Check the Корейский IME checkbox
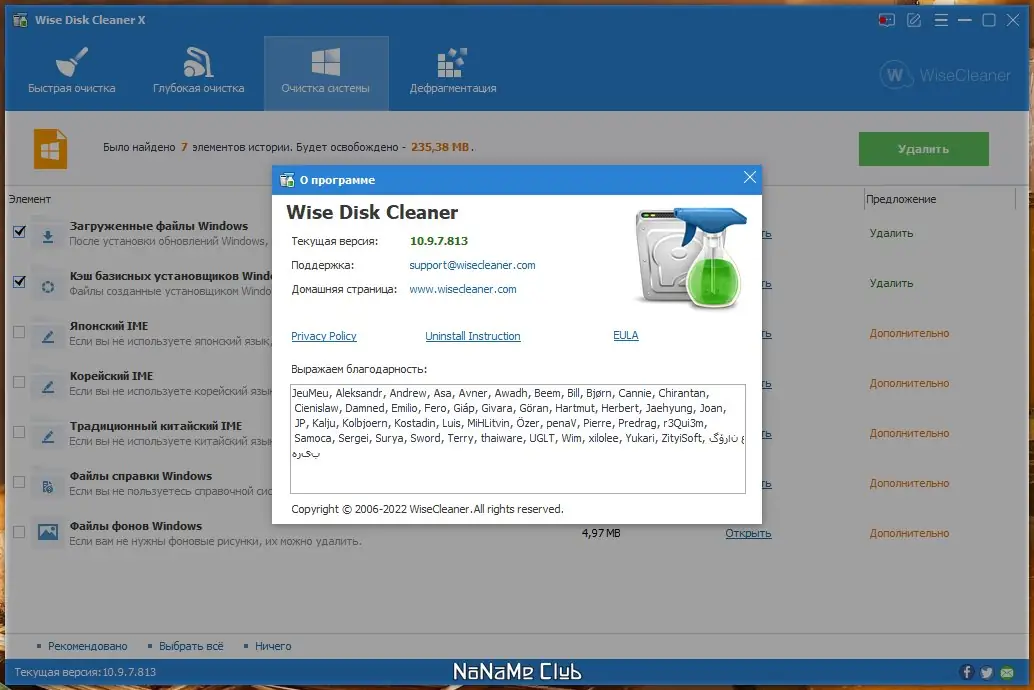The image size is (1034, 690). (x=19, y=382)
